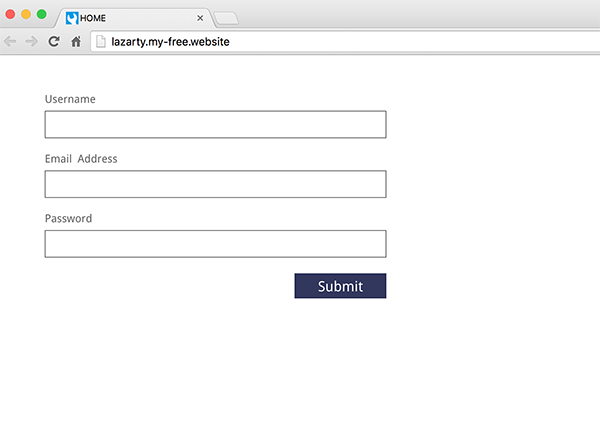Select the HOME tab title

93,18
